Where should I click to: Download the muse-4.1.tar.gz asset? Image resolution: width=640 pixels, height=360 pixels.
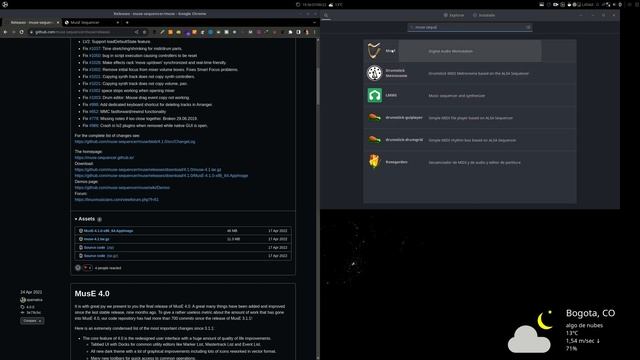pyautogui.click(x=96, y=239)
